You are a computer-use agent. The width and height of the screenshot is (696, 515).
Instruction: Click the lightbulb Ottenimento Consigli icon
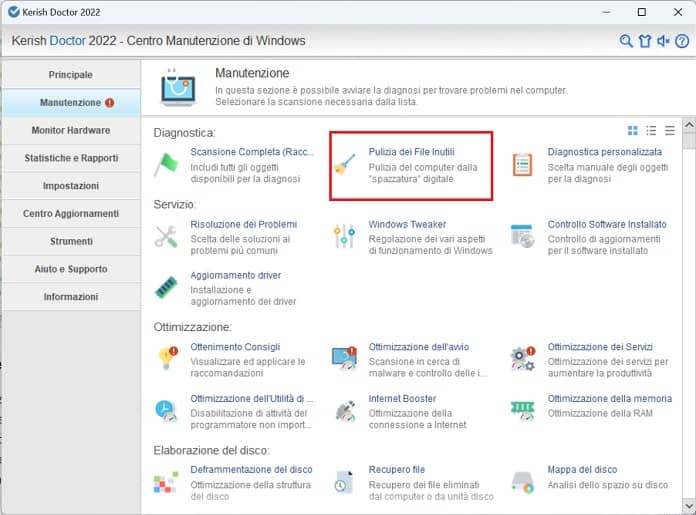167,358
